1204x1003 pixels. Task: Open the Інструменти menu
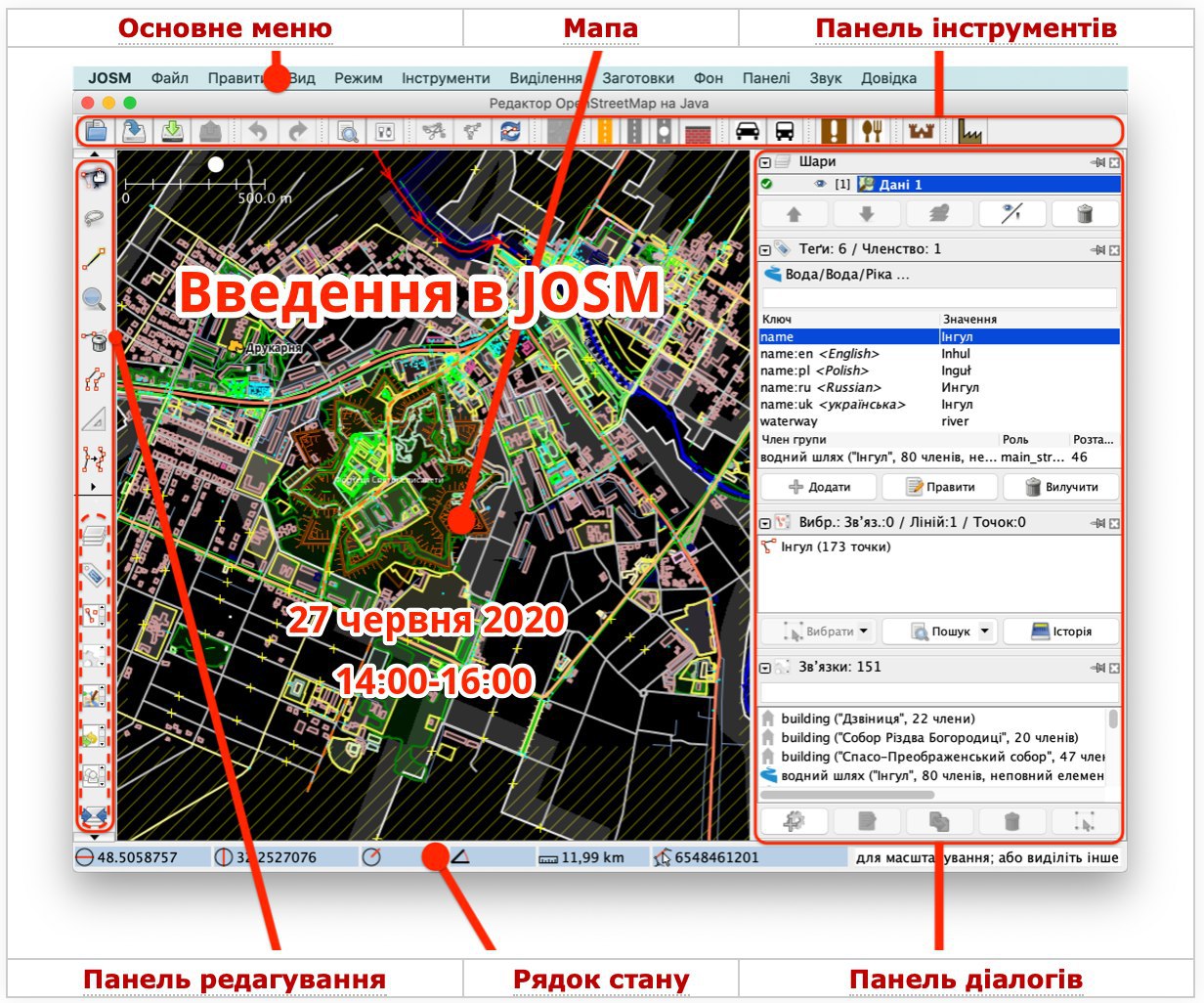[x=446, y=78]
